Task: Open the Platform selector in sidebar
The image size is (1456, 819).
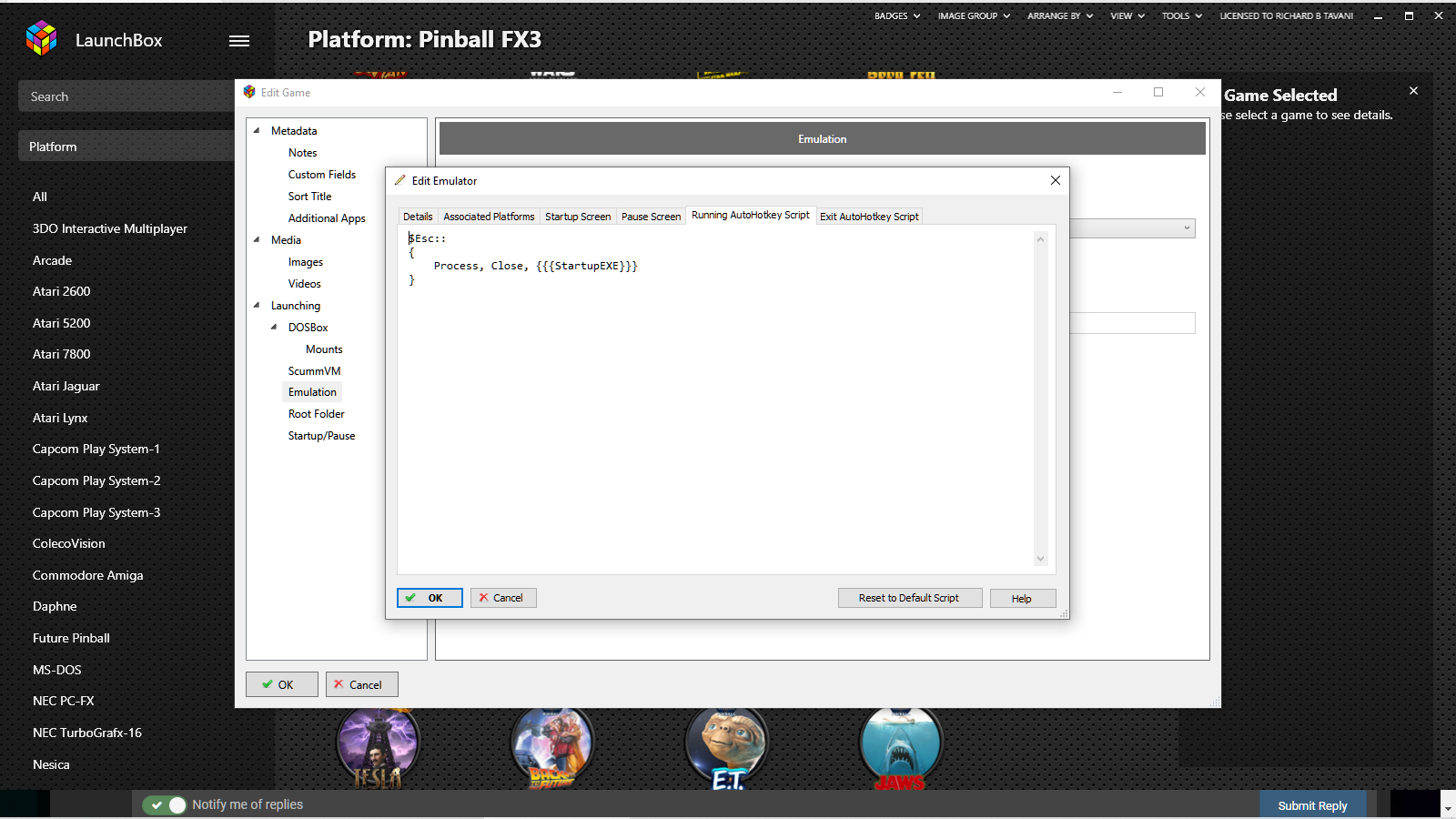Action: pos(126,146)
